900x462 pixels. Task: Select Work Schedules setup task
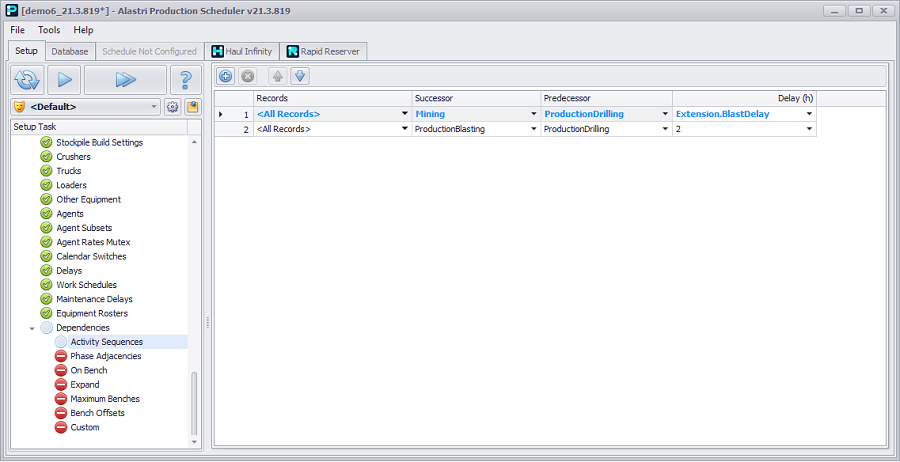86,285
